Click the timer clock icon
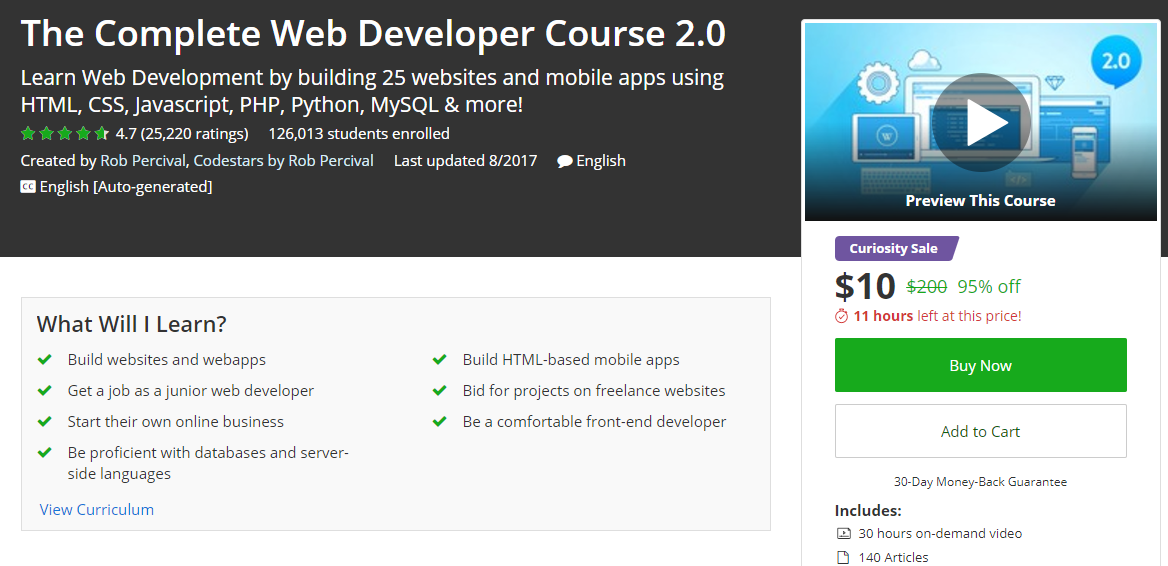This screenshot has width=1168, height=566. click(842, 316)
